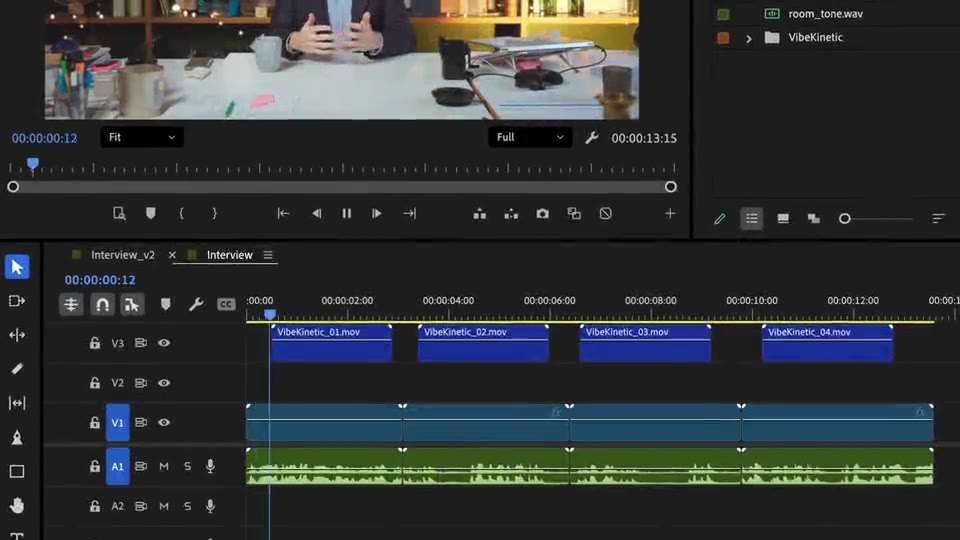Export frame with camera icon
The image size is (960, 540).
click(542, 214)
